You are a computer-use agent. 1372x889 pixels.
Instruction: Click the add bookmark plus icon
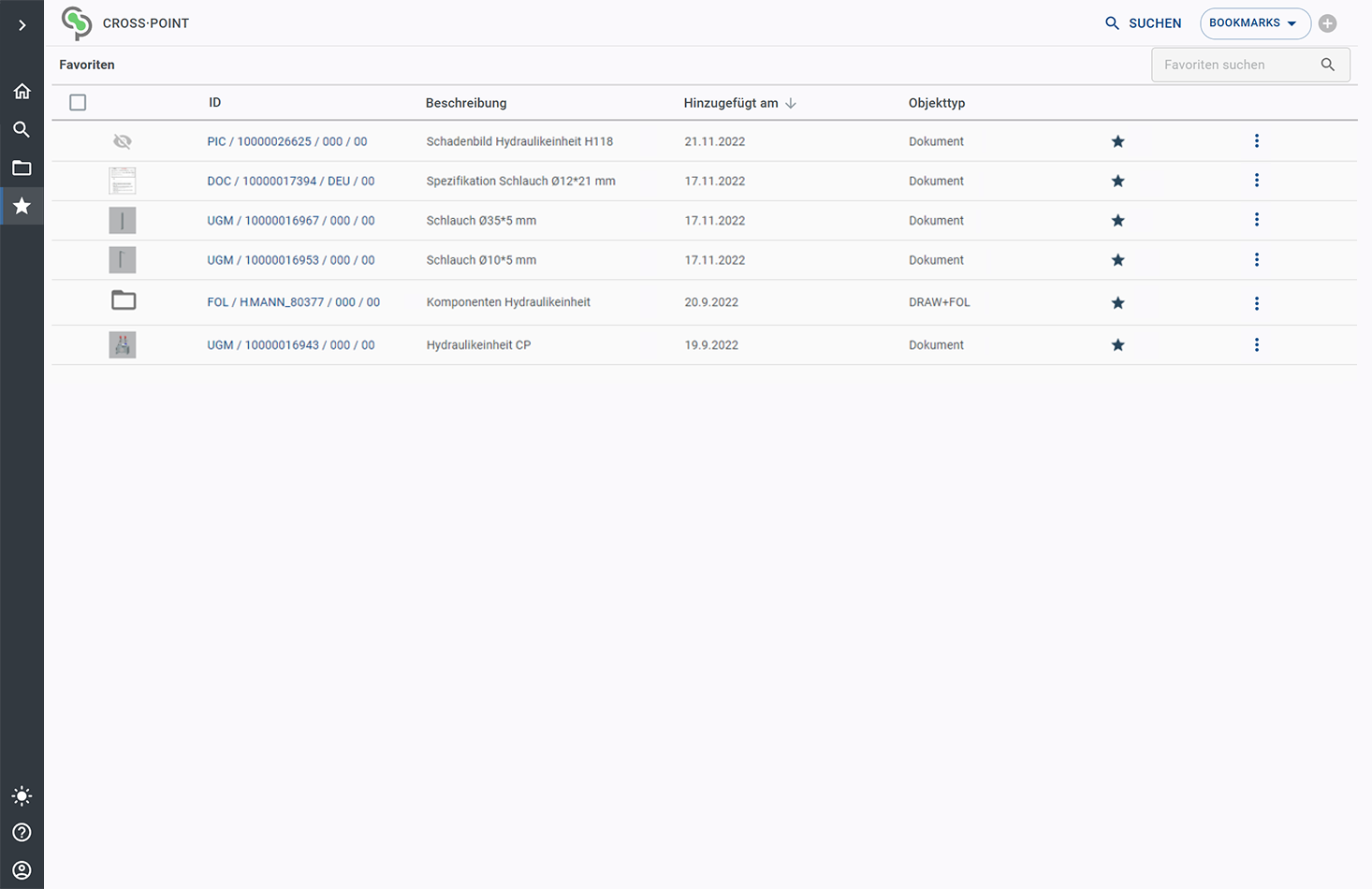pyautogui.click(x=1327, y=23)
